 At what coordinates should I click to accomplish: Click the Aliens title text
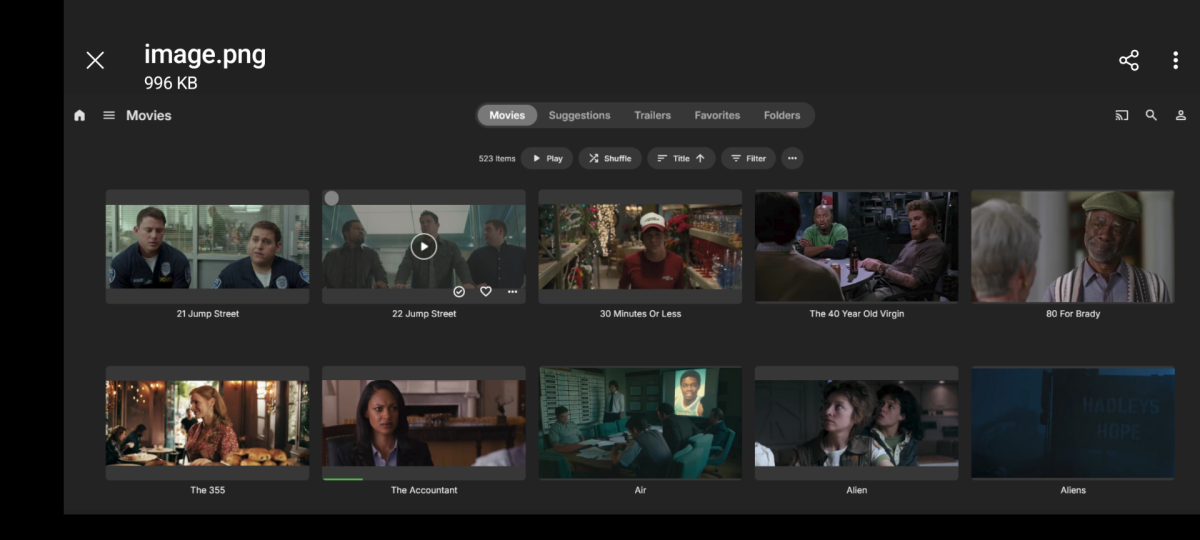coord(1073,490)
